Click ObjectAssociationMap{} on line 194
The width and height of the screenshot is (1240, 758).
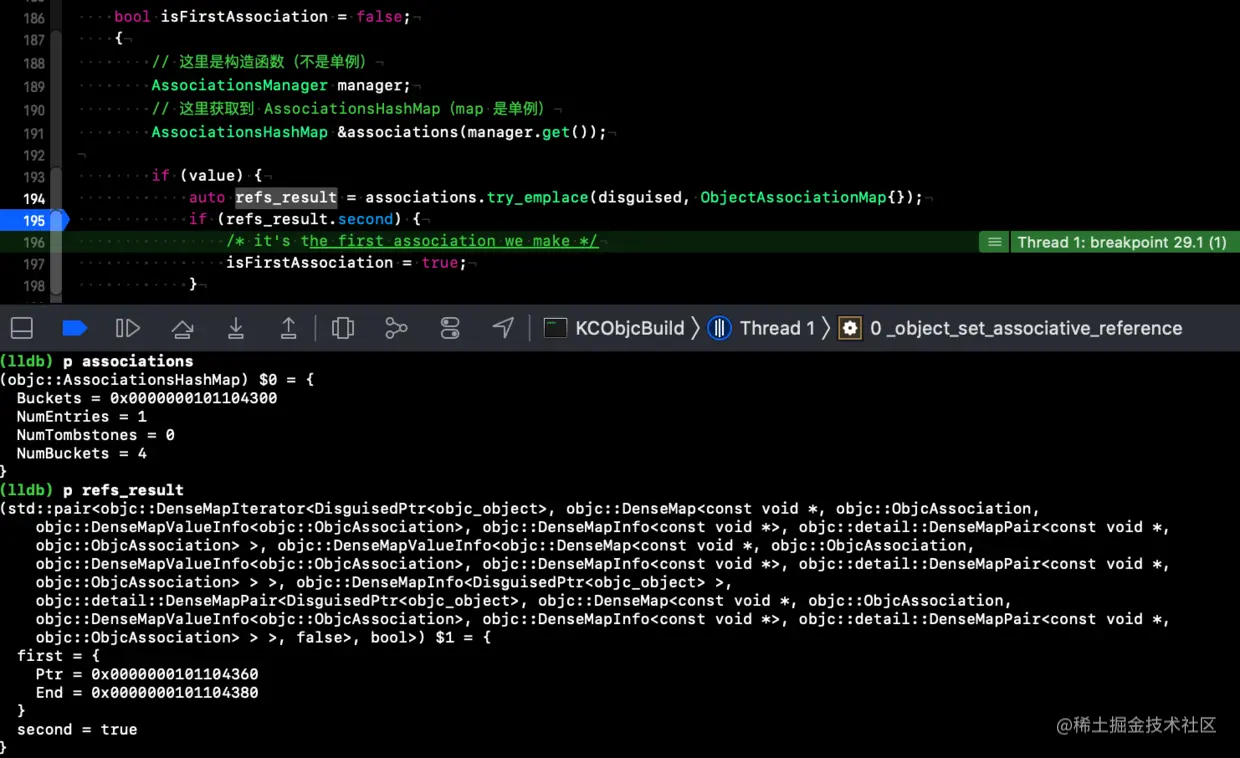(x=806, y=197)
